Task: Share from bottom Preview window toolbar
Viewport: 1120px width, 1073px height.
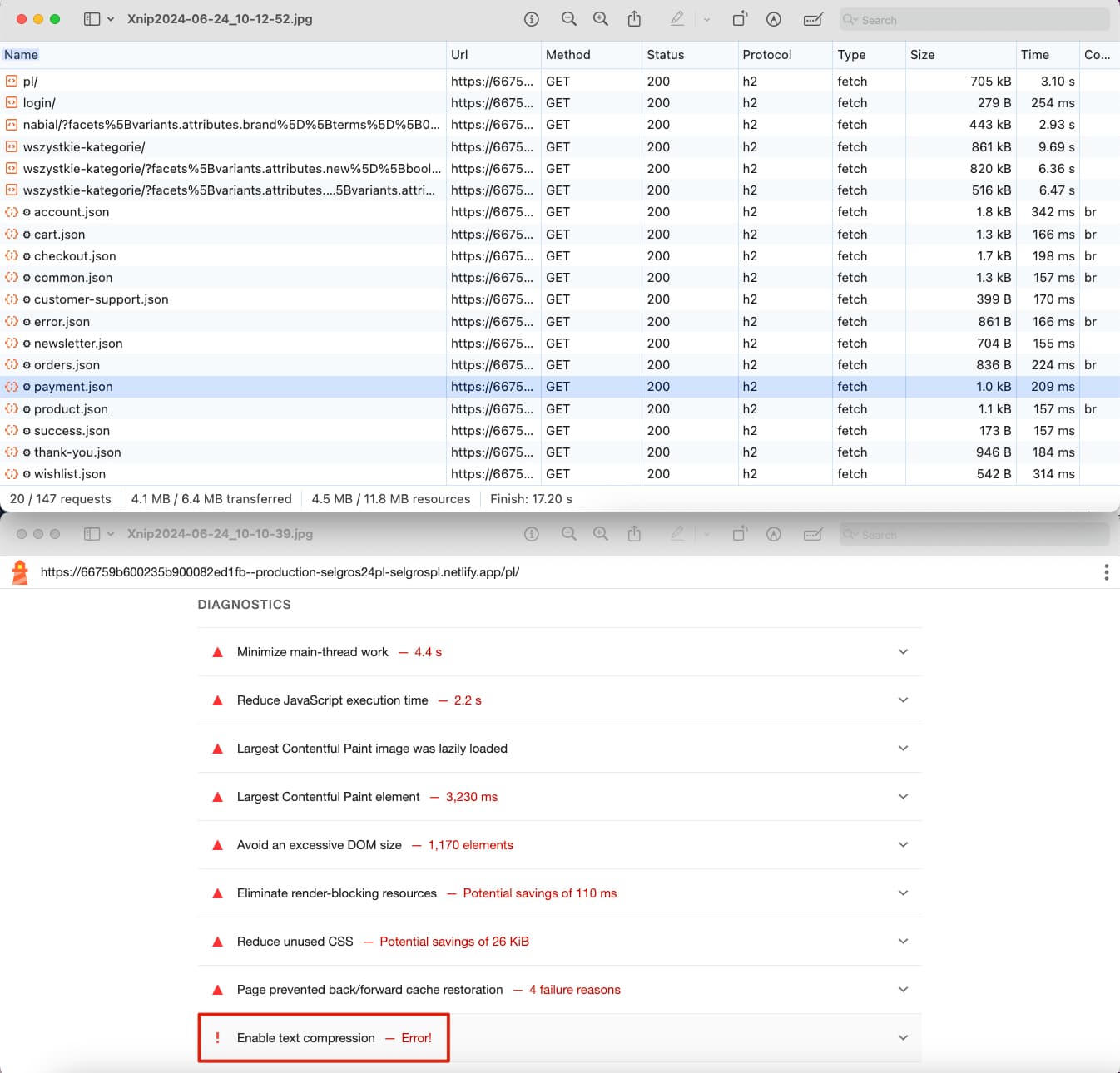Action: pos(634,533)
